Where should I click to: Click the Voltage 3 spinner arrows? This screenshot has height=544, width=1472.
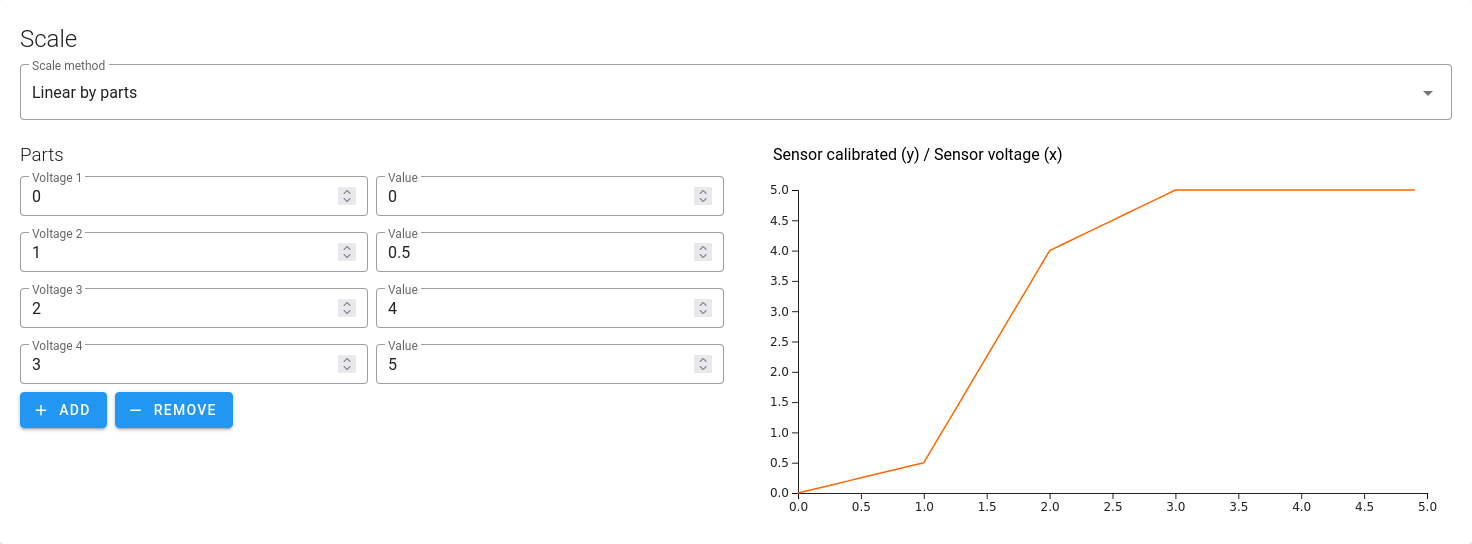coord(346,309)
